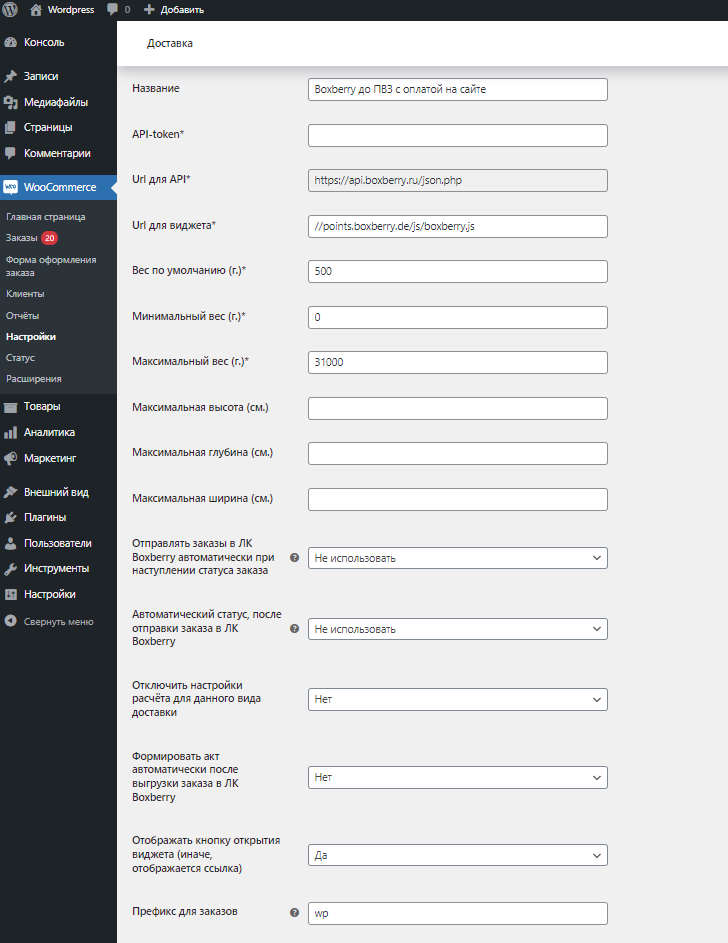
Task: Click the speech bubble icon beside Комментарии
Action: tap(11, 153)
